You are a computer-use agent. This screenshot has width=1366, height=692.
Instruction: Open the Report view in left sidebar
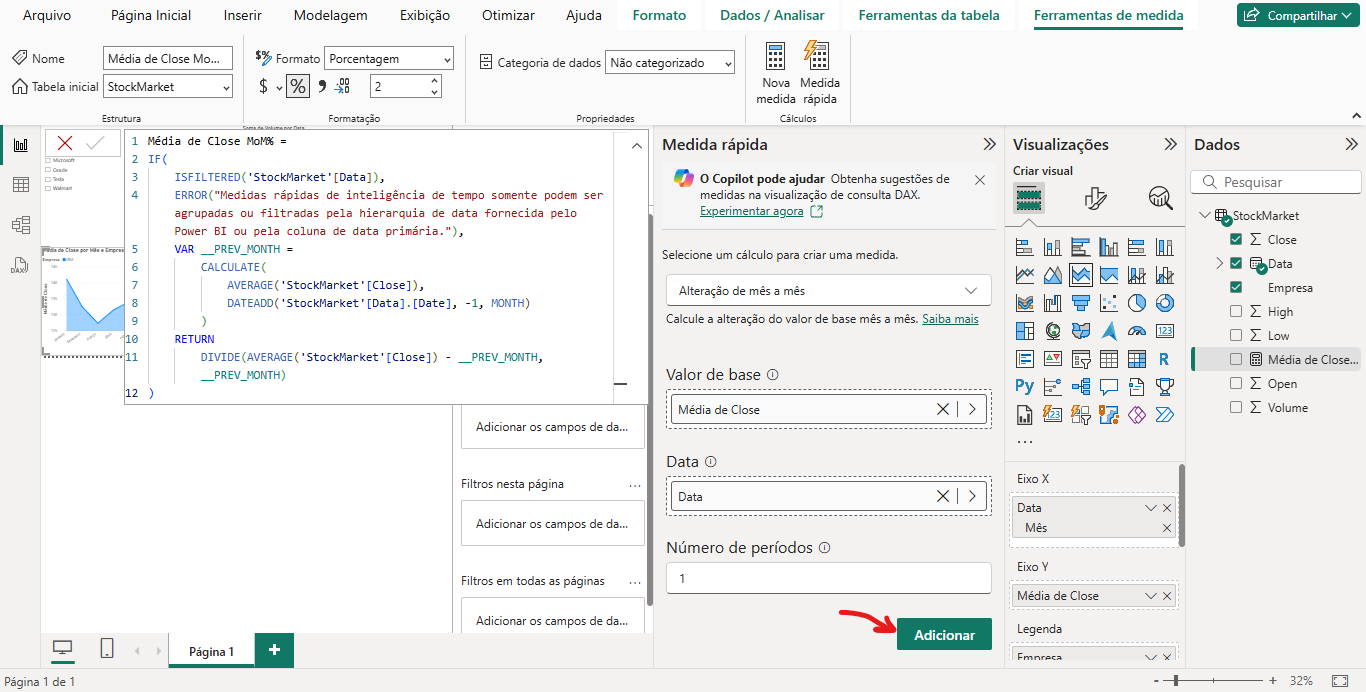(x=20, y=145)
